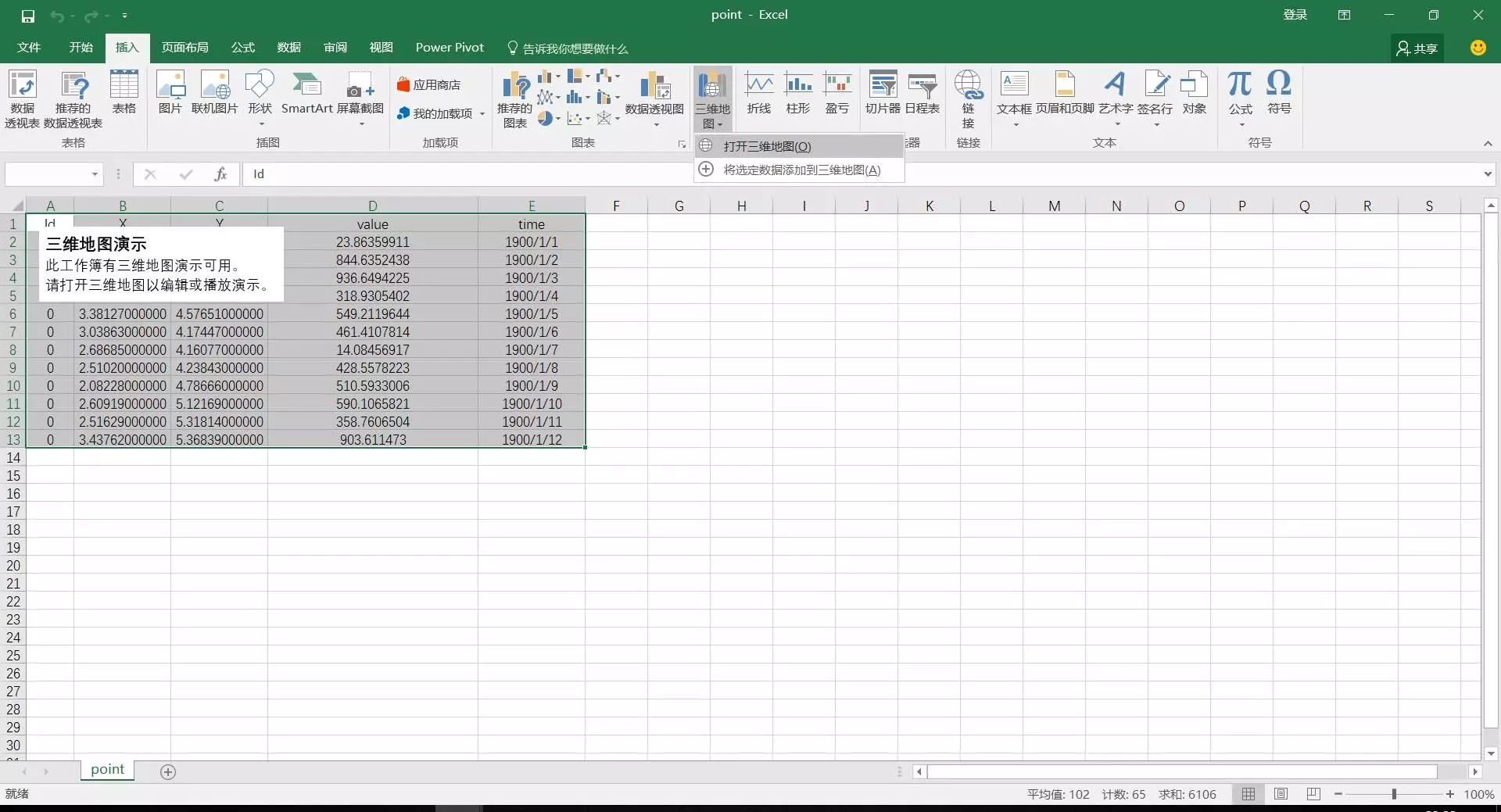Viewport: 1501px width, 812px height.
Task: Click the Sign in (登录) button
Action: tap(1295, 15)
